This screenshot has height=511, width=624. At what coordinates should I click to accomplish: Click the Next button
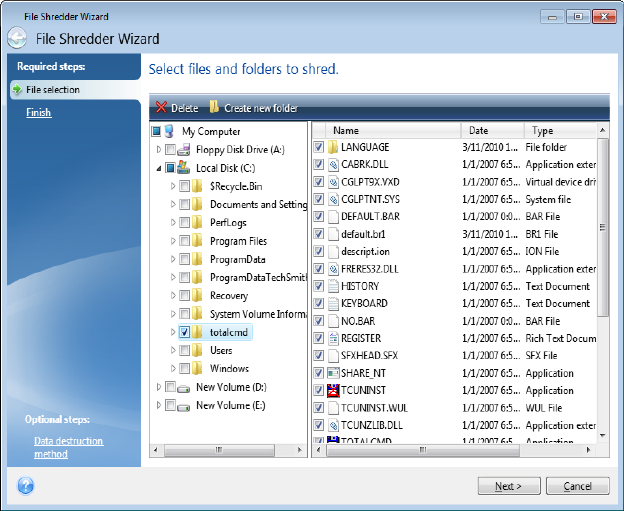509,486
